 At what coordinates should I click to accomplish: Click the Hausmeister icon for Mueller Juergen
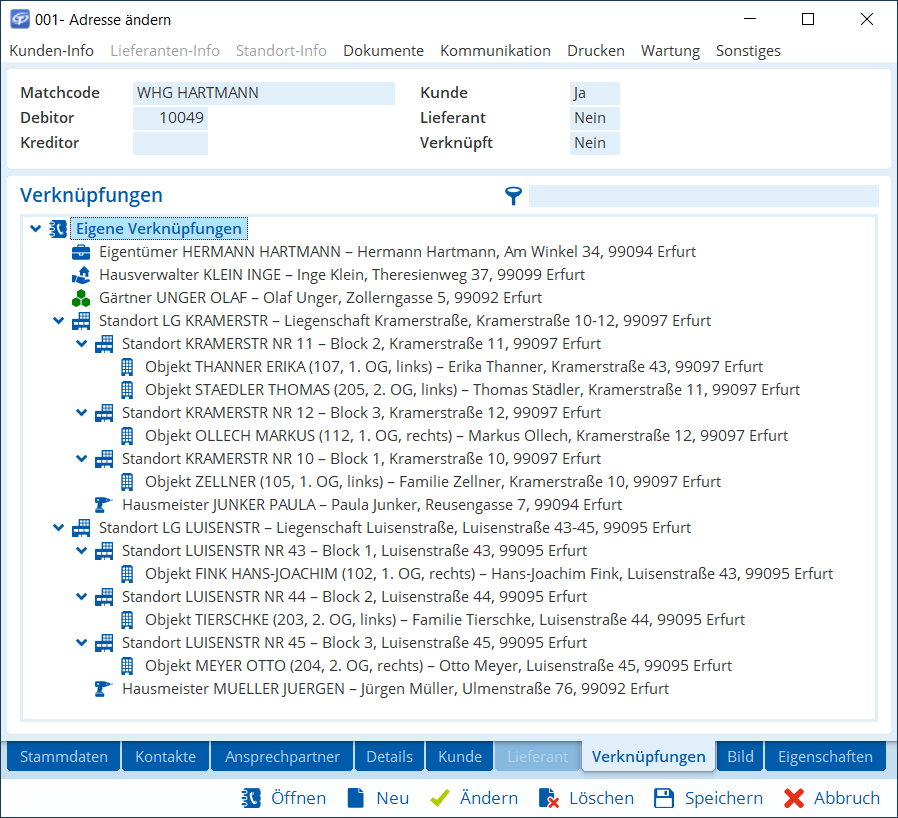coord(103,689)
